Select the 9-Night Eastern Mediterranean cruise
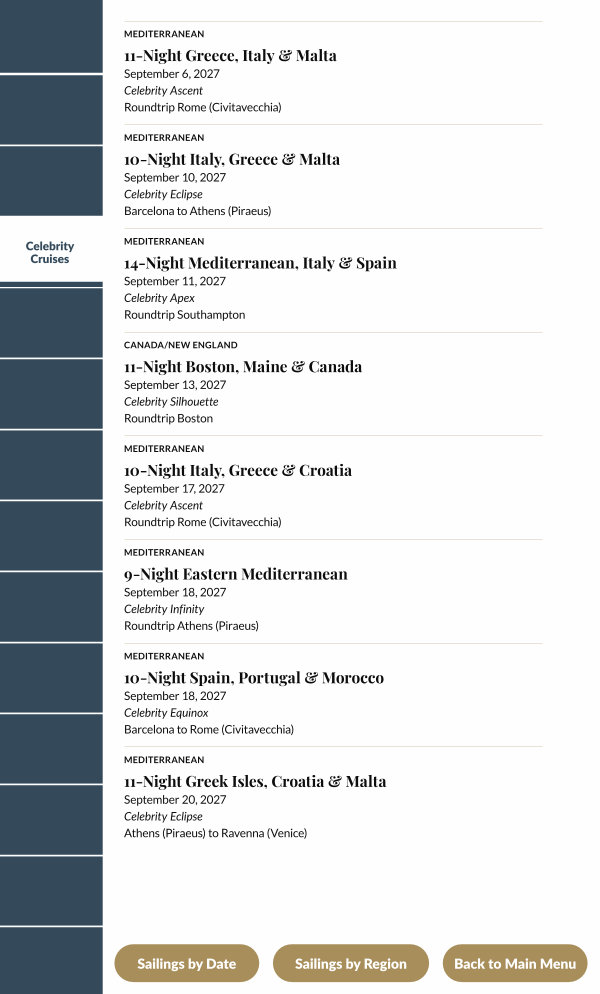The height and width of the screenshot is (994, 600). point(236,575)
